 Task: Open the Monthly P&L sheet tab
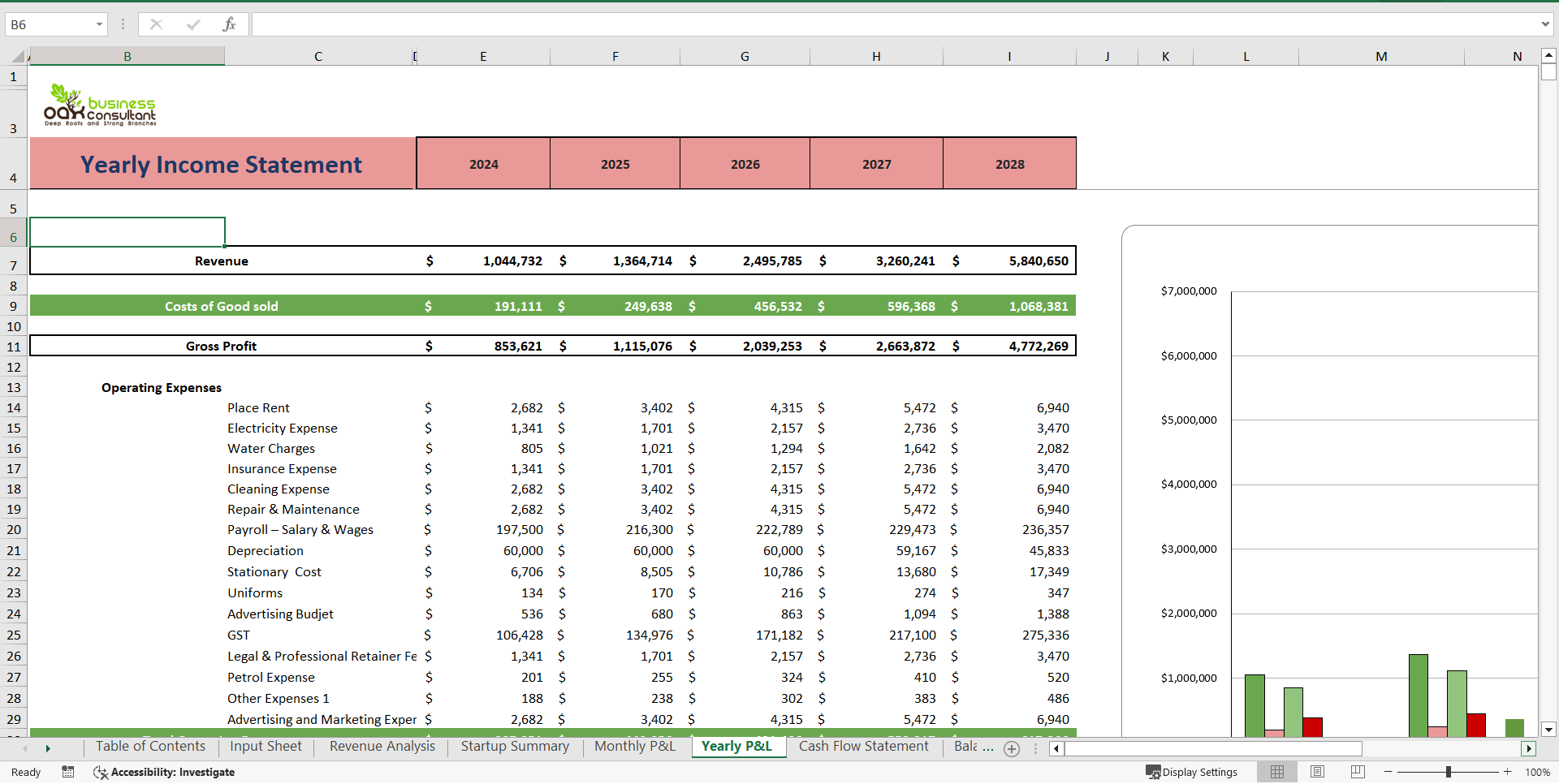634,747
